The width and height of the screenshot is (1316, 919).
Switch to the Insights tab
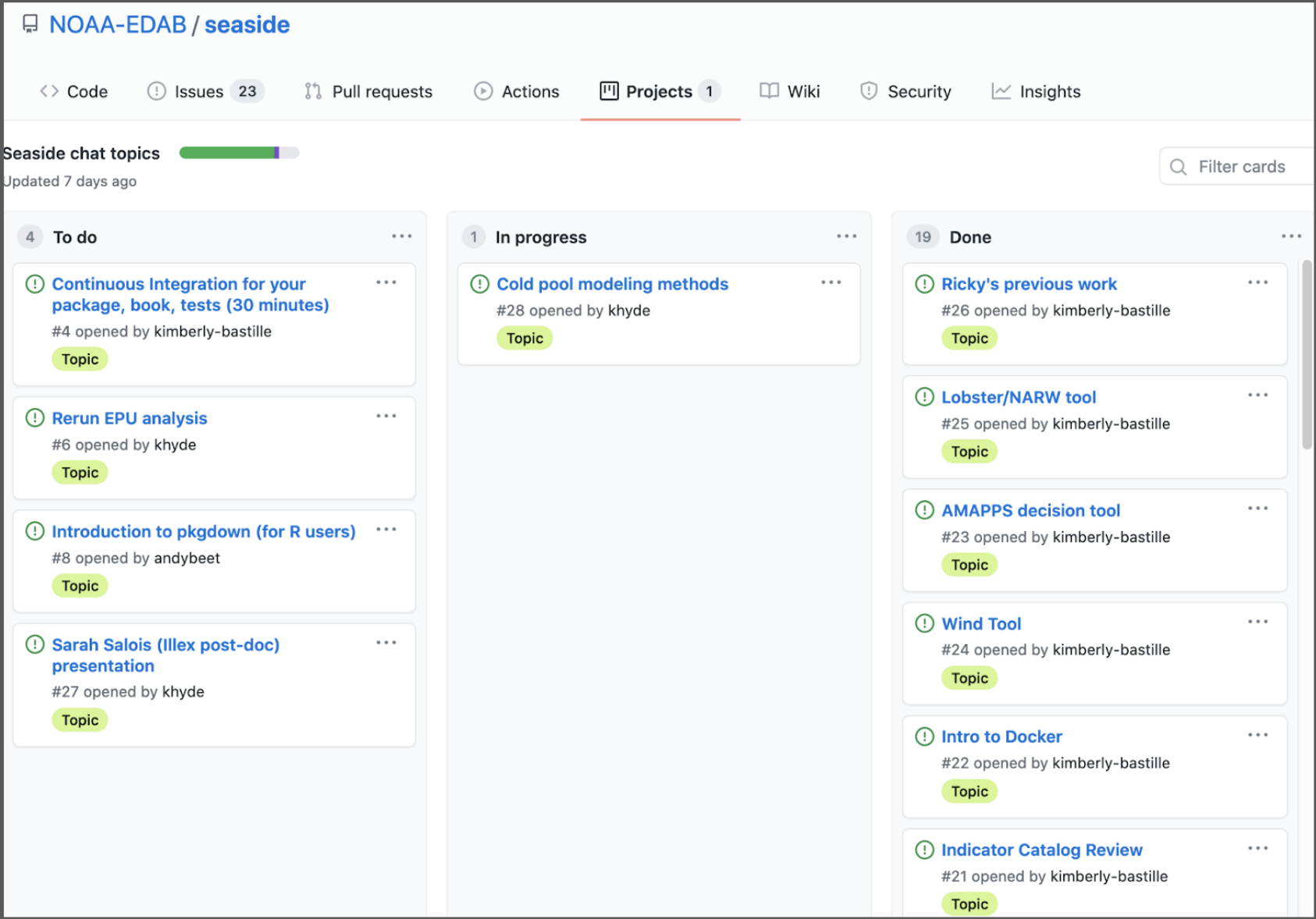click(1037, 91)
